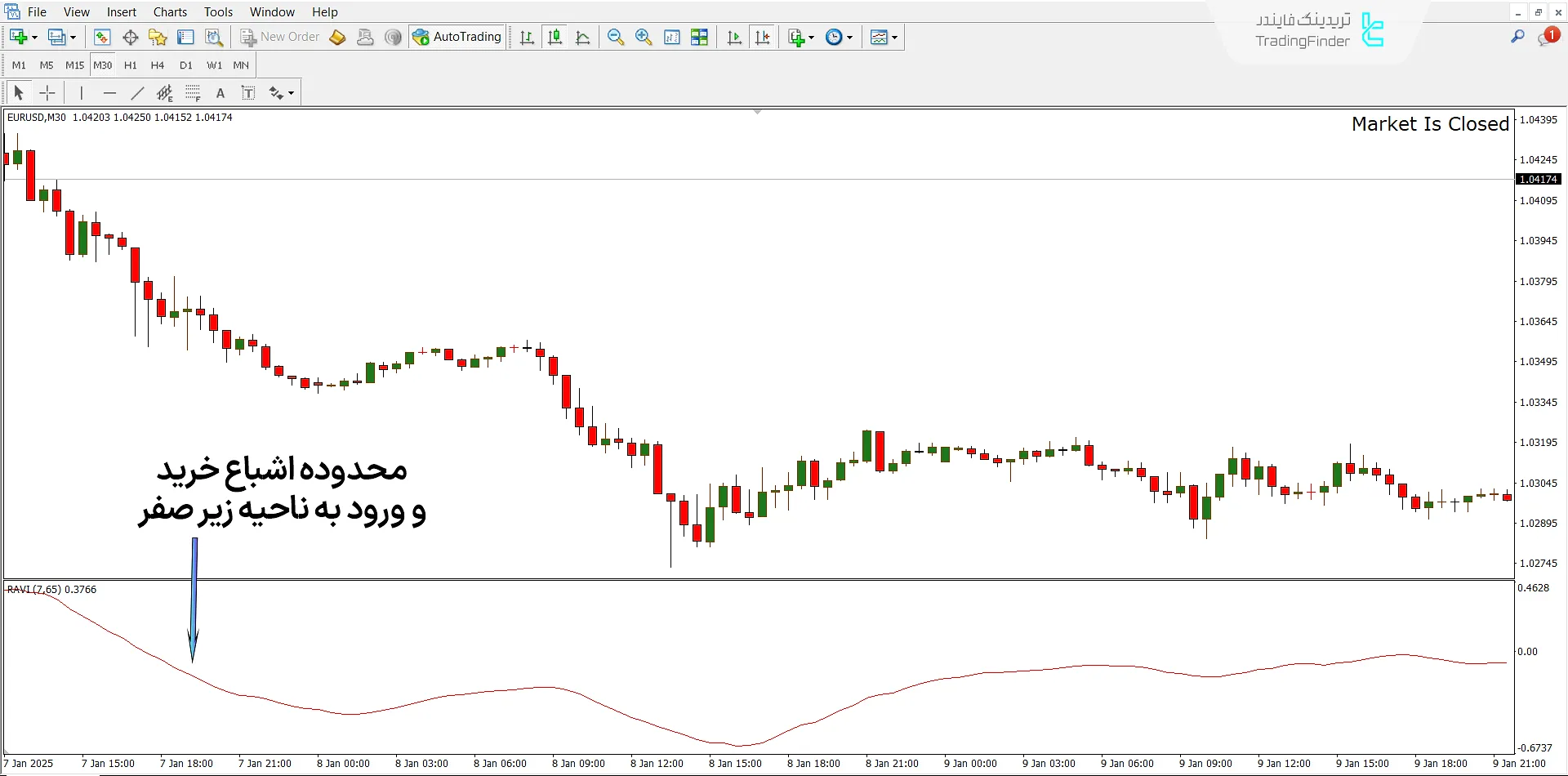Viewport: 1568px width, 776px height.
Task: Expand the New Chart dropdown arrow
Action: 34,38
